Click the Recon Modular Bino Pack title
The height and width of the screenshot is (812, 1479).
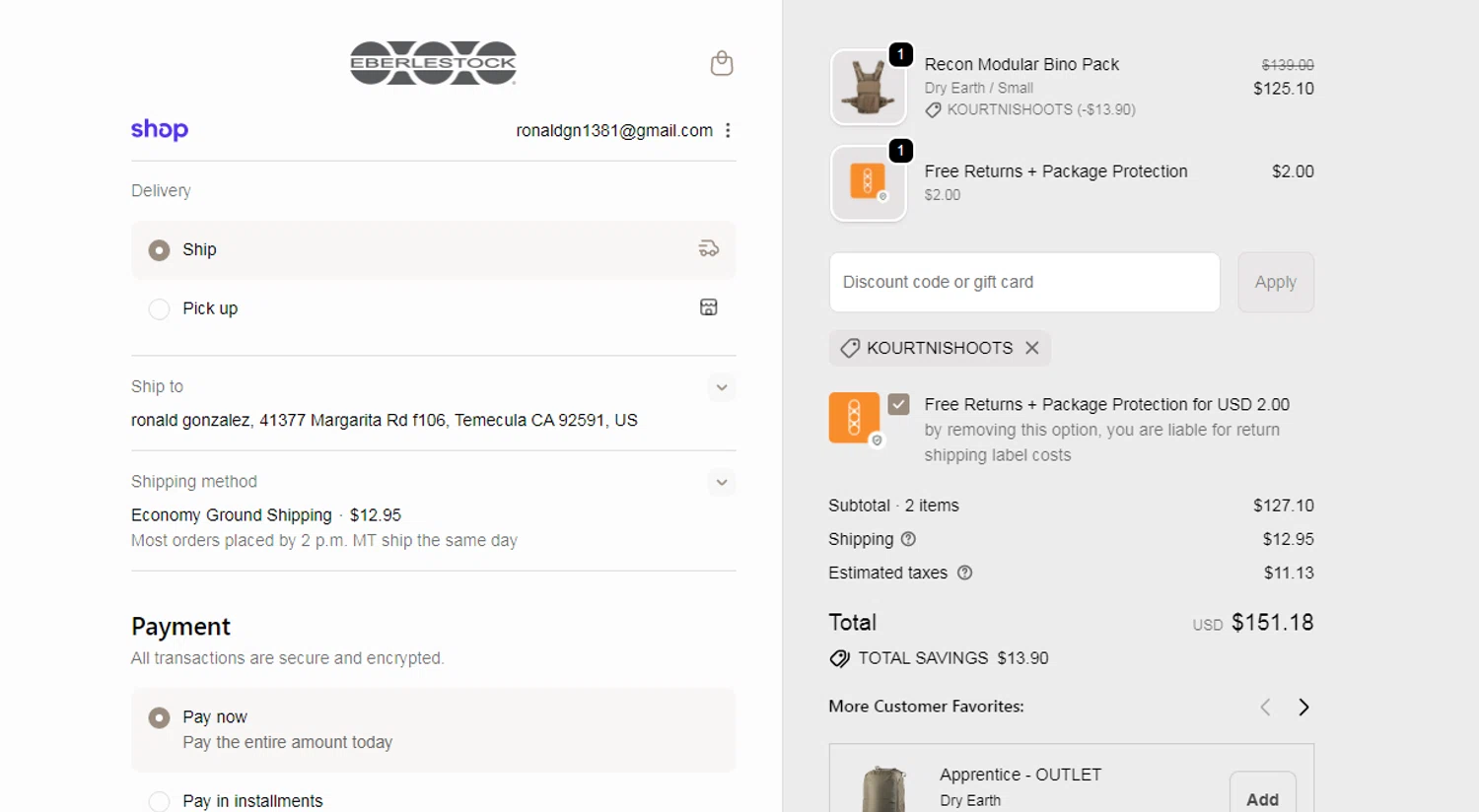pos(1021,64)
